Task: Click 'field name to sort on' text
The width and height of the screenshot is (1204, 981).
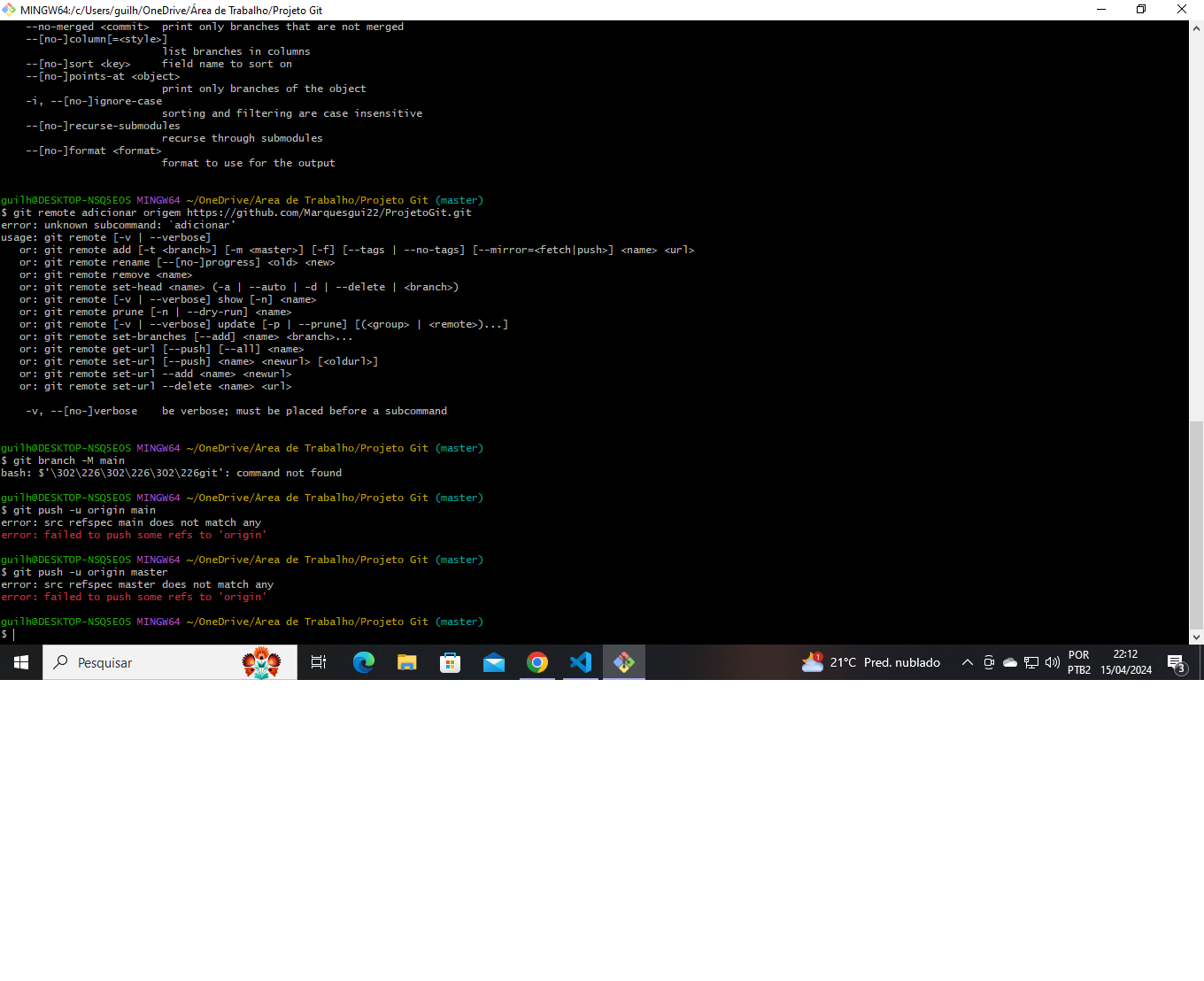Action: (x=227, y=64)
